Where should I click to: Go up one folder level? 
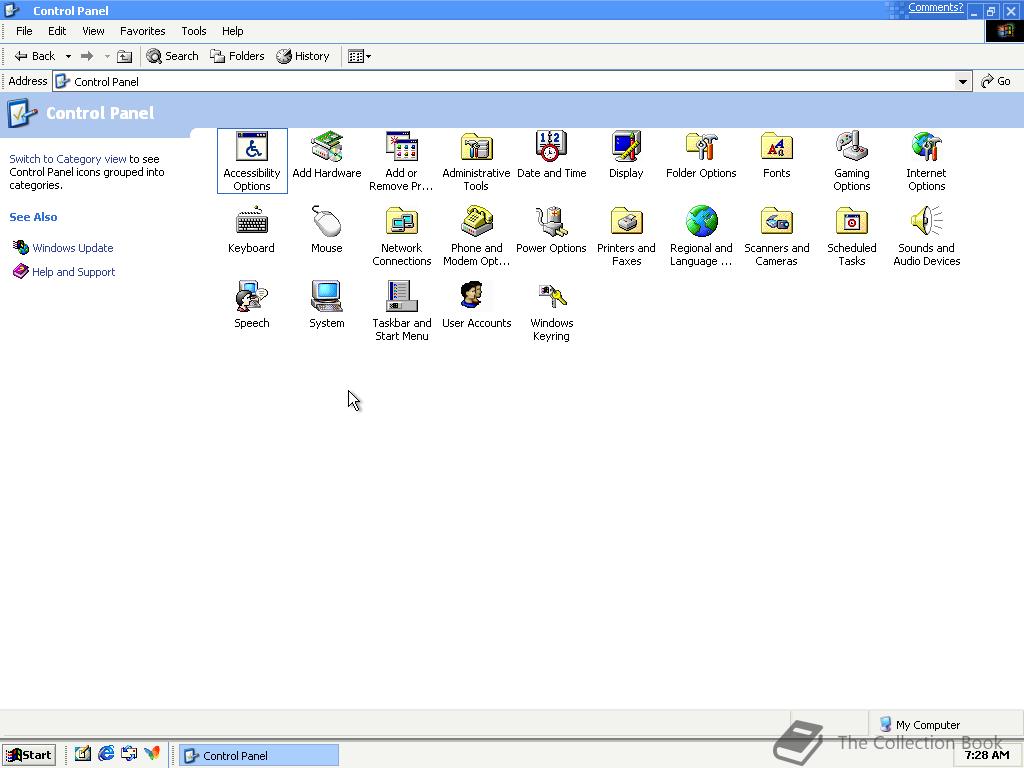(x=124, y=56)
